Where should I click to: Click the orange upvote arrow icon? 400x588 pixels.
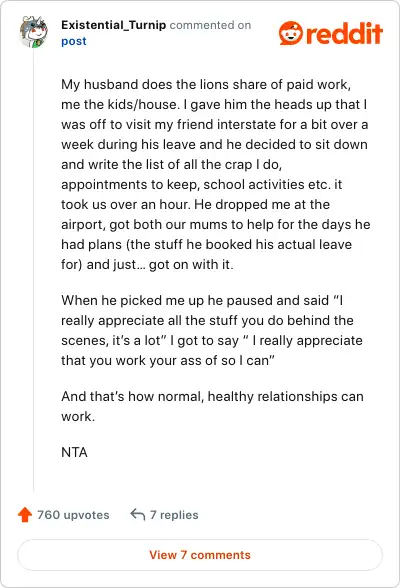pyautogui.click(x=25, y=514)
